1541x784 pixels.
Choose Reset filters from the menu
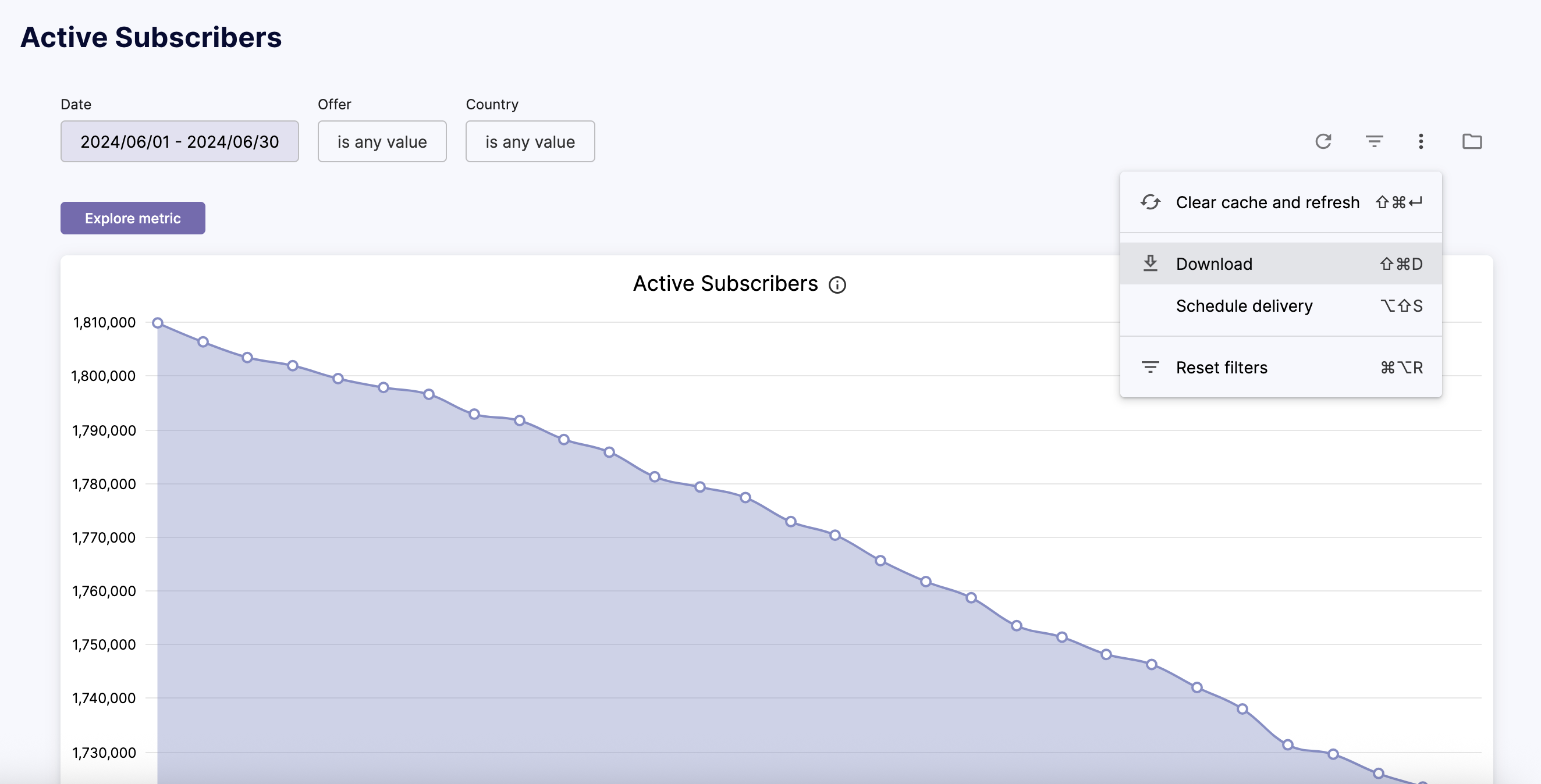[x=1281, y=367]
